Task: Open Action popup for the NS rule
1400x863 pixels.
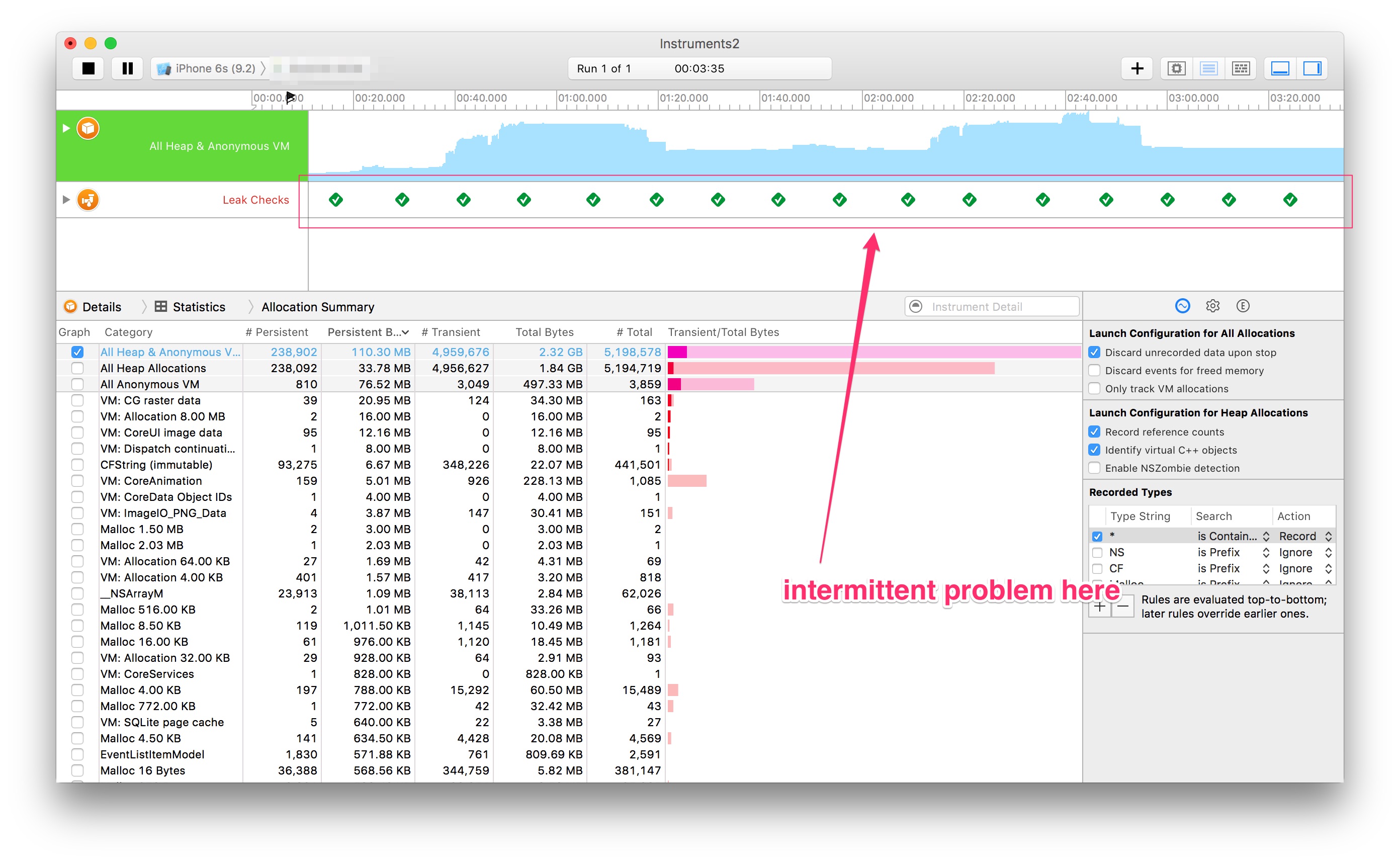Action: coord(1304,552)
